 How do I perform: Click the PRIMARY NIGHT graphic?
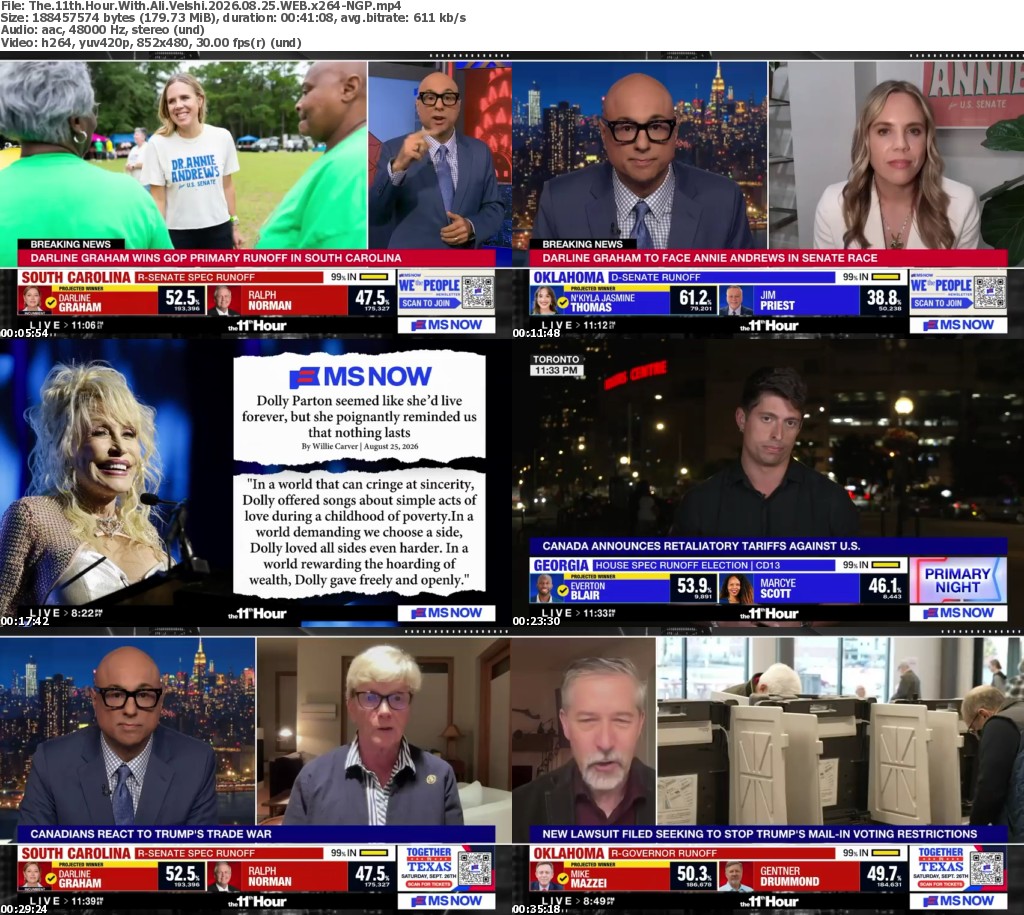(x=958, y=580)
